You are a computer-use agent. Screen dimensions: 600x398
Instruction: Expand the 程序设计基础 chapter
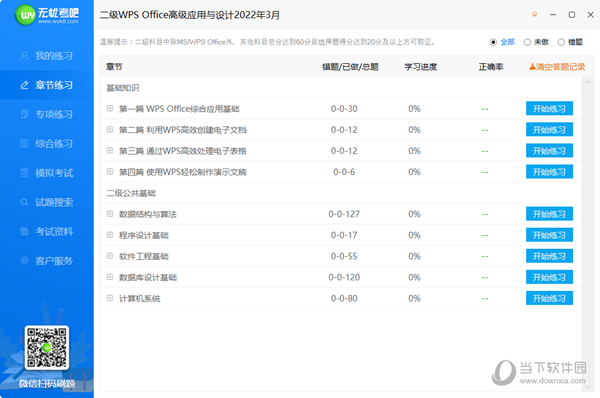pyautogui.click(x=110, y=235)
